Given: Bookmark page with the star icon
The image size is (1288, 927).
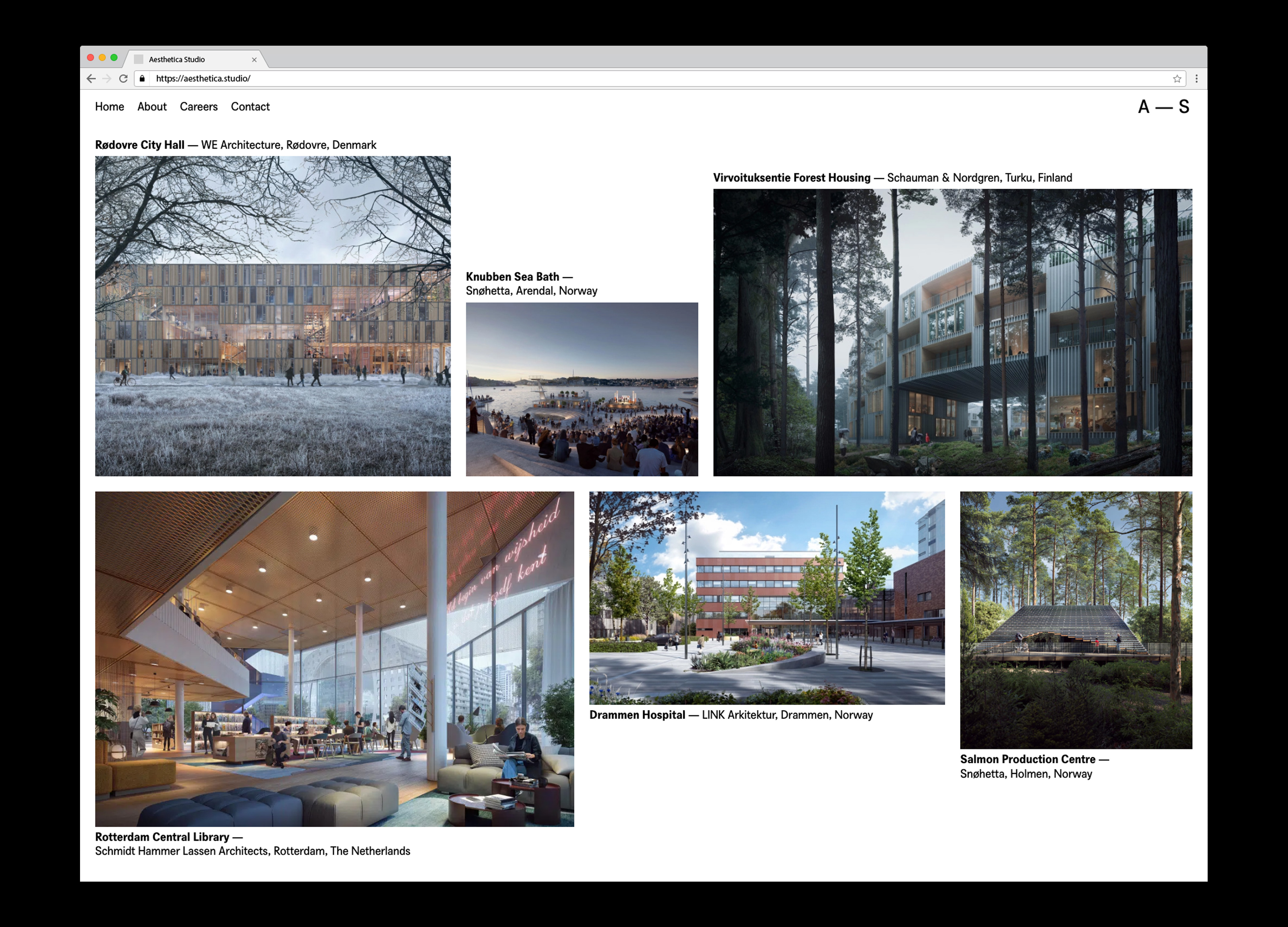Looking at the screenshot, I should point(1177,79).
